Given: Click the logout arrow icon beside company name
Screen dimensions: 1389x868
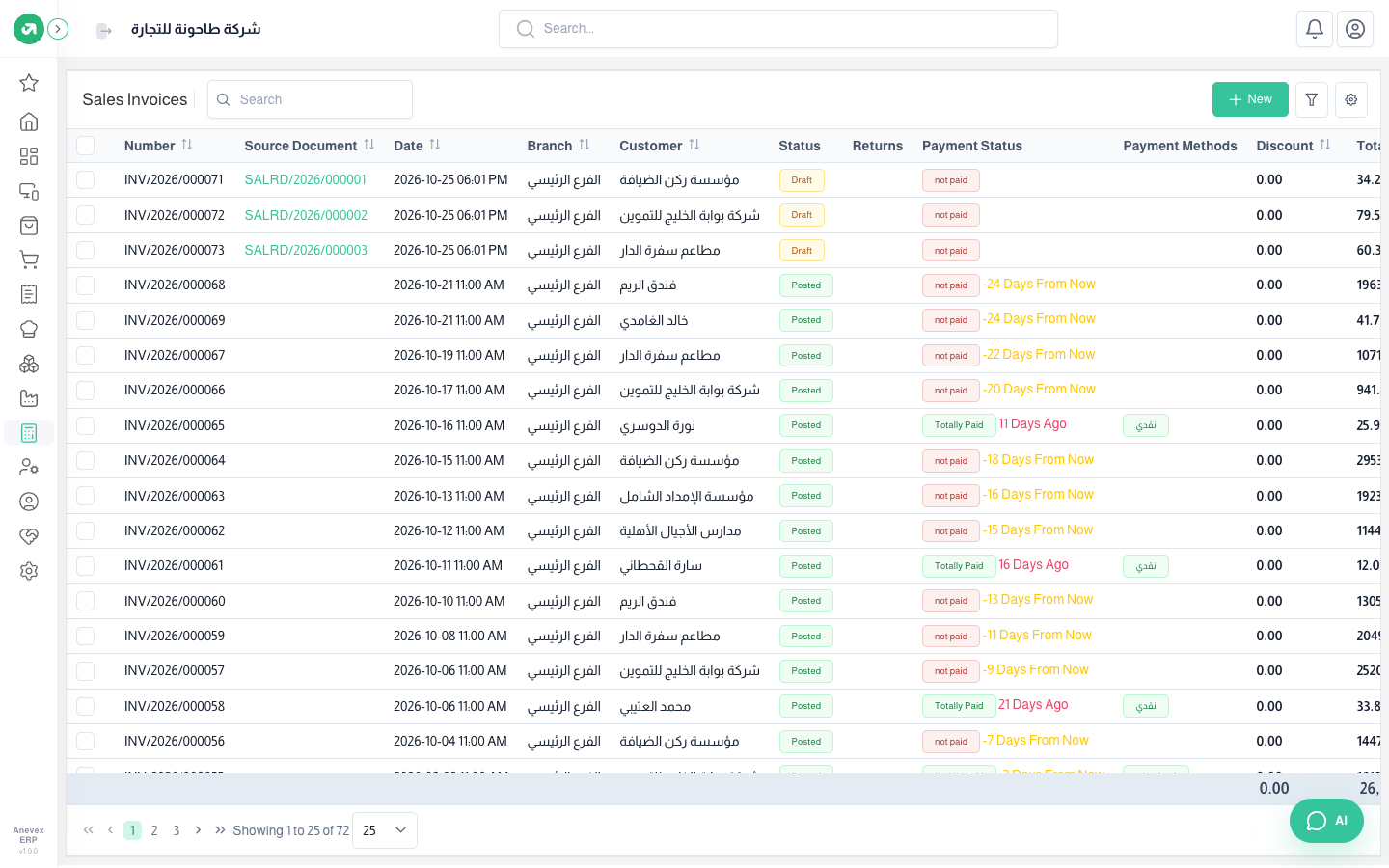Looking at the screenshot, I should [x=104, y=30].
